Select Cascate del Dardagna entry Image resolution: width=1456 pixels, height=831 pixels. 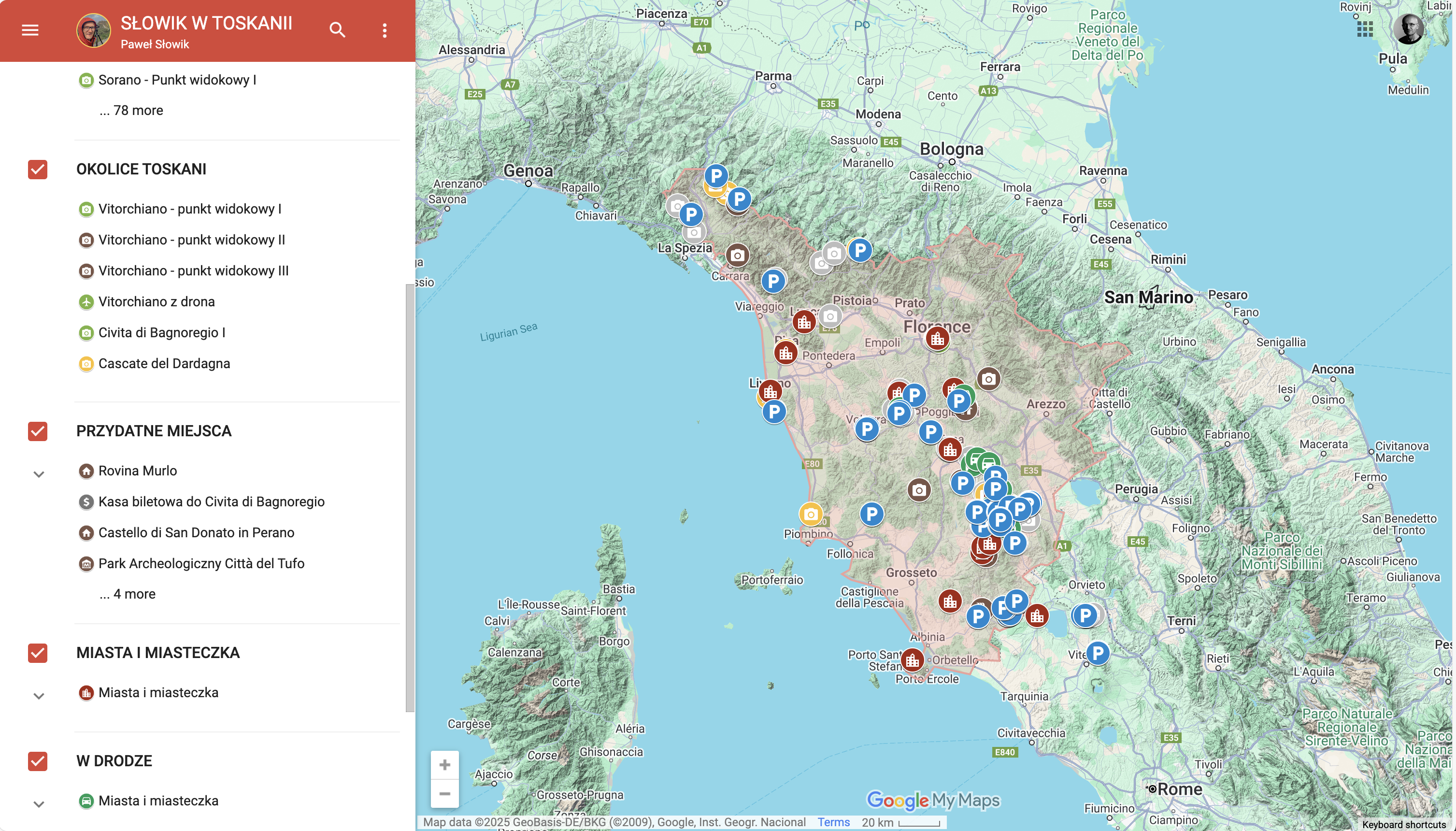point(164,363)
